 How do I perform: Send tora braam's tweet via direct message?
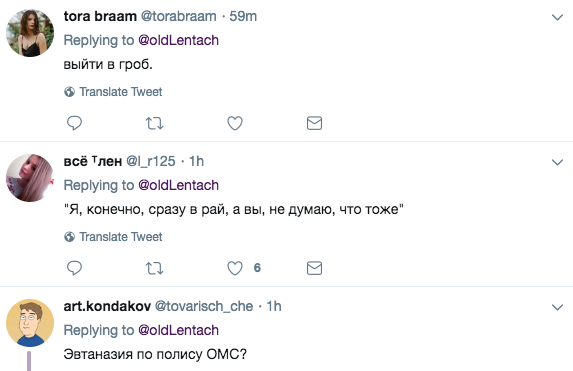click(x=314, y=123)
